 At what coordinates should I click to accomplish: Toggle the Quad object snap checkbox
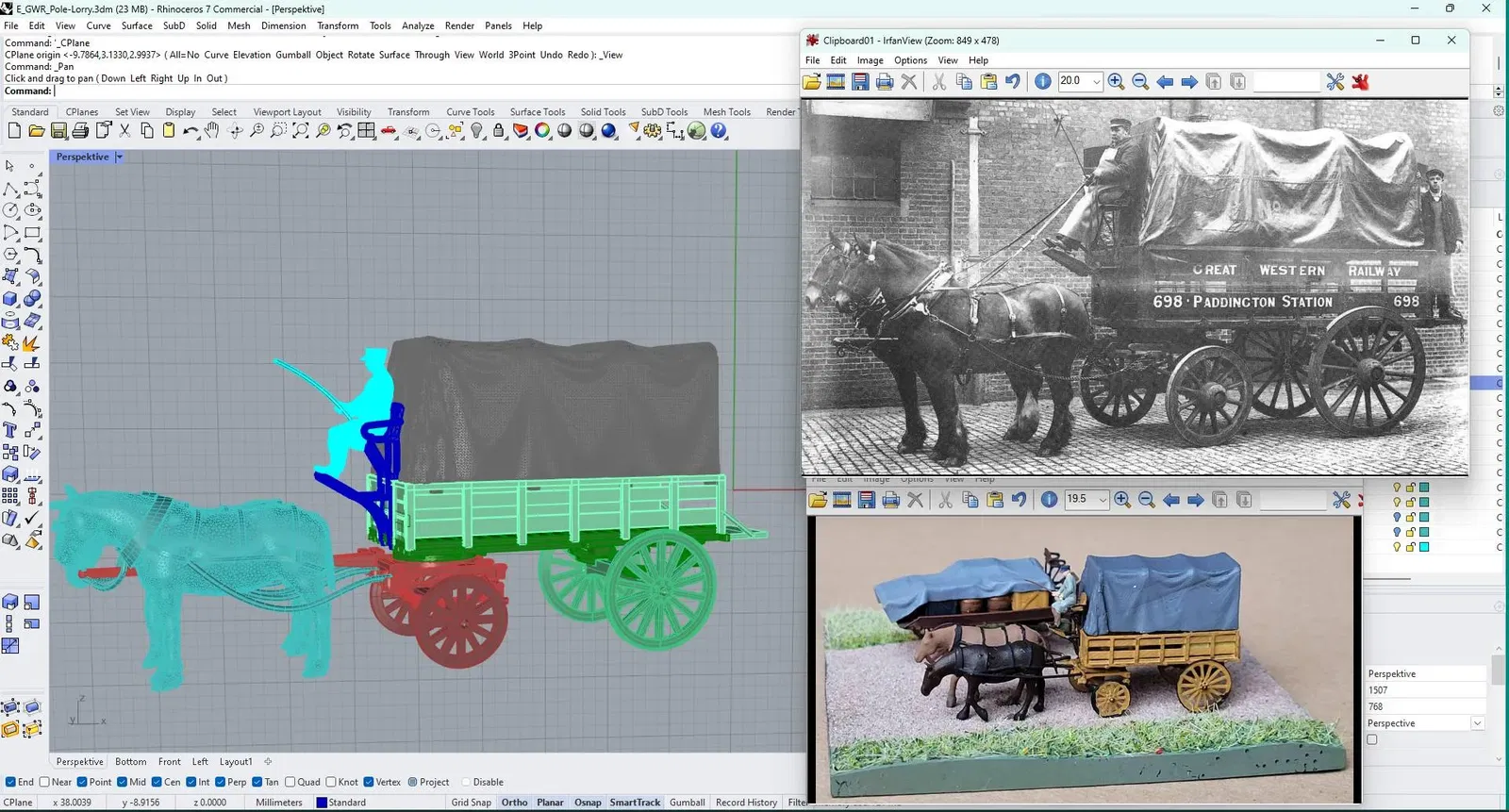click(x=290, y=782)
